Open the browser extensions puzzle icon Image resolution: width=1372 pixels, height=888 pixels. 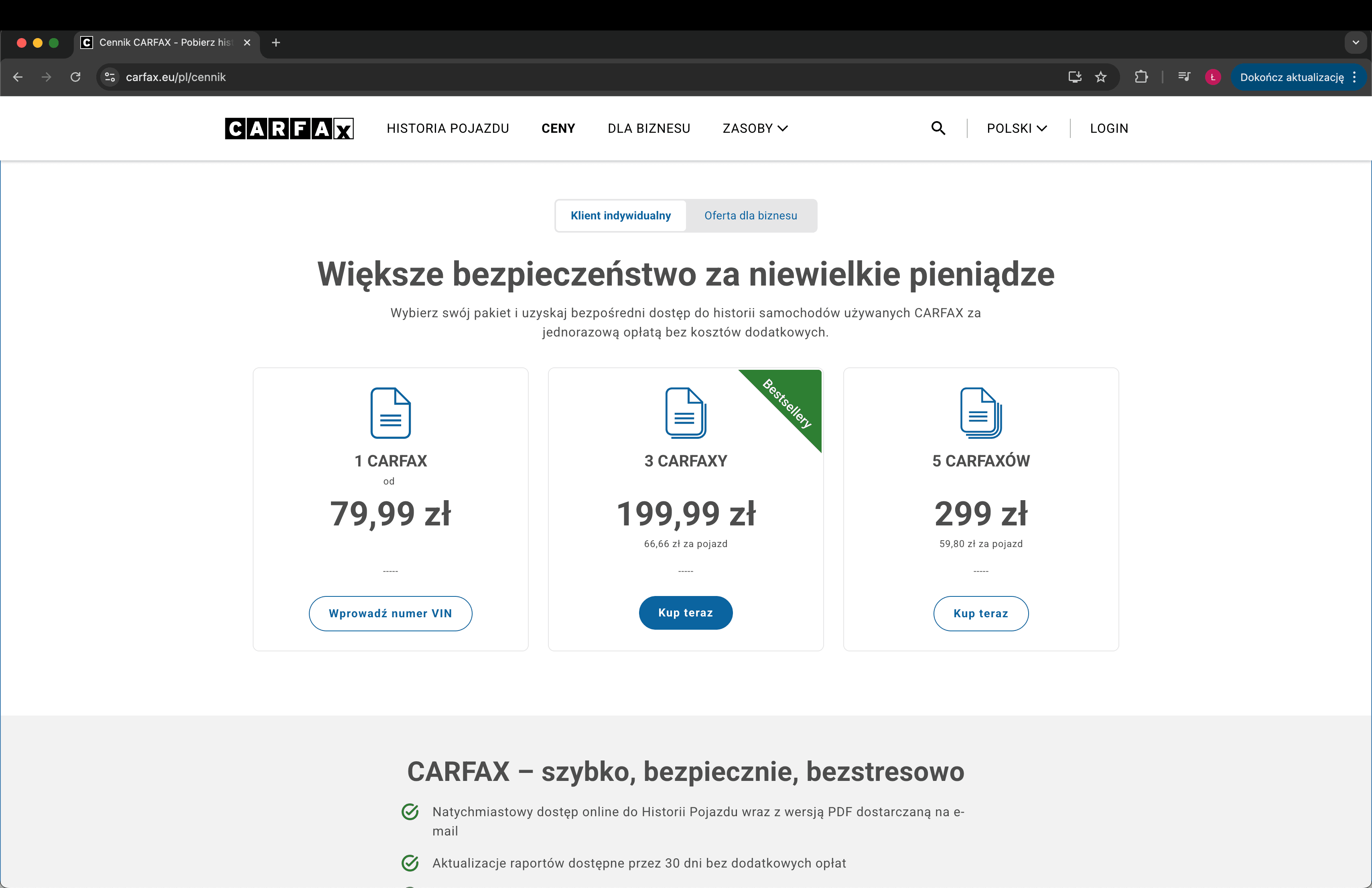click(x=1141, y=77)
